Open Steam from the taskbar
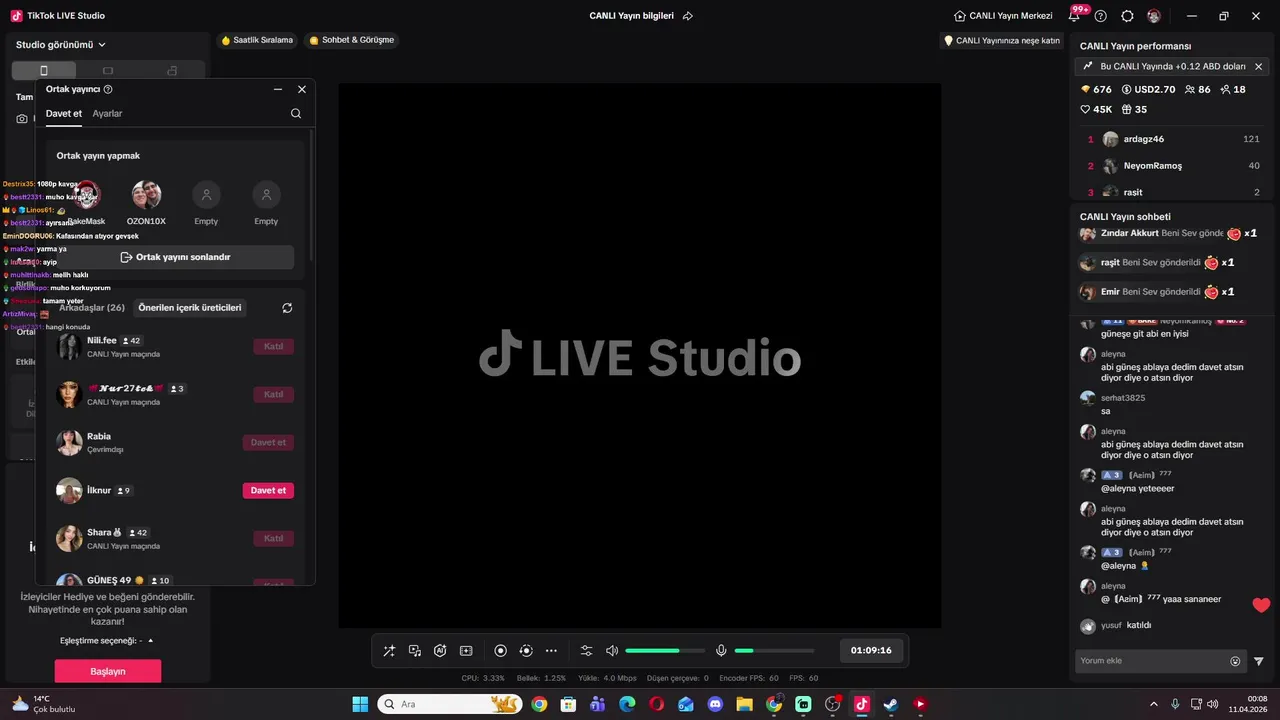The image size is (1280, 720). [x=891, y=704]
